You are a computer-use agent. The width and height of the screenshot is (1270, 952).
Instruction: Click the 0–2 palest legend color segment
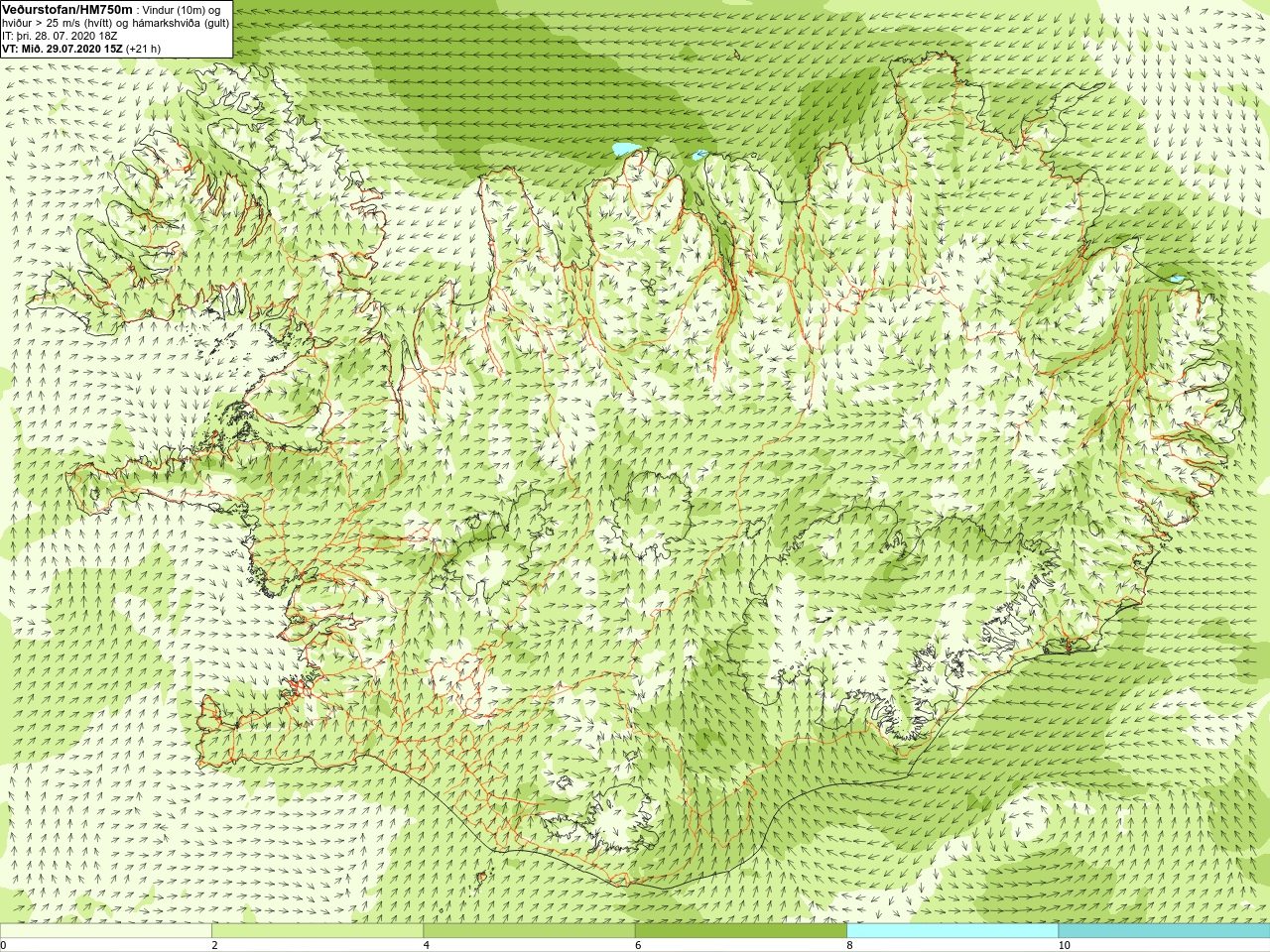(105, 931)
